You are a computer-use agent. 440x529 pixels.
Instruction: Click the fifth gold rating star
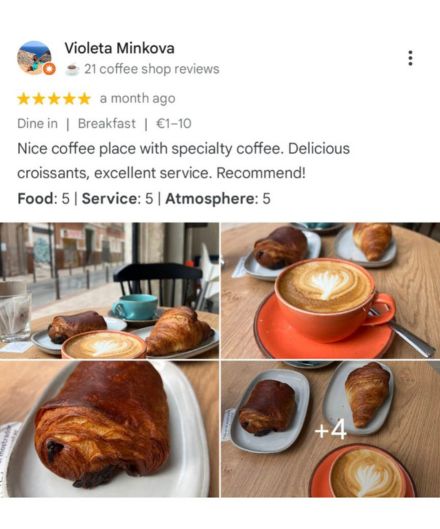(x=84, y=99)
